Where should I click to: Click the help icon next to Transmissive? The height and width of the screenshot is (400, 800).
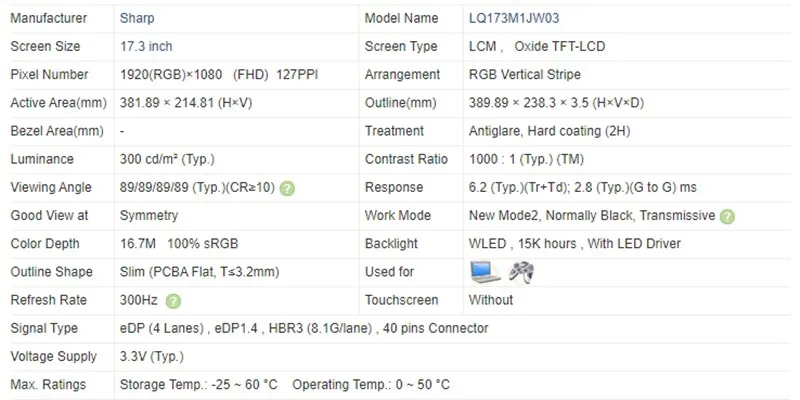click(x=727, y=216)
